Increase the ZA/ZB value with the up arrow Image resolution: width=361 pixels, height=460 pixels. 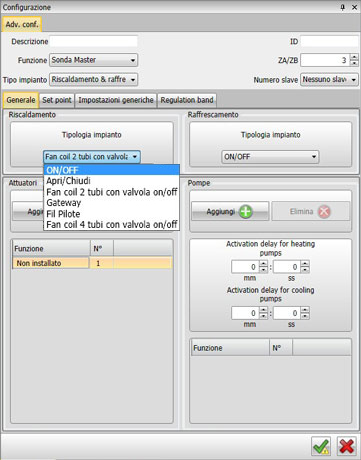pyautogui.click(x=354, y=57)
